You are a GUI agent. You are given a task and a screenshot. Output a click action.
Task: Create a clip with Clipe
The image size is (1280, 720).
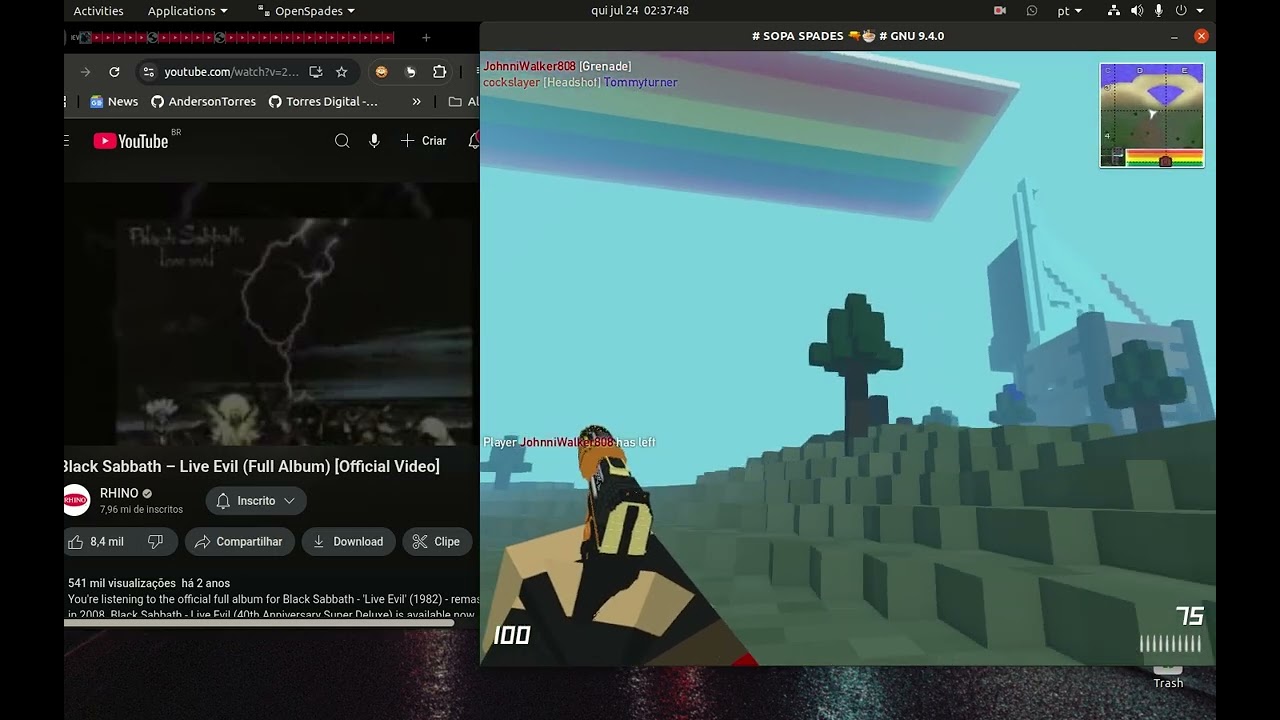coord(437,541)
